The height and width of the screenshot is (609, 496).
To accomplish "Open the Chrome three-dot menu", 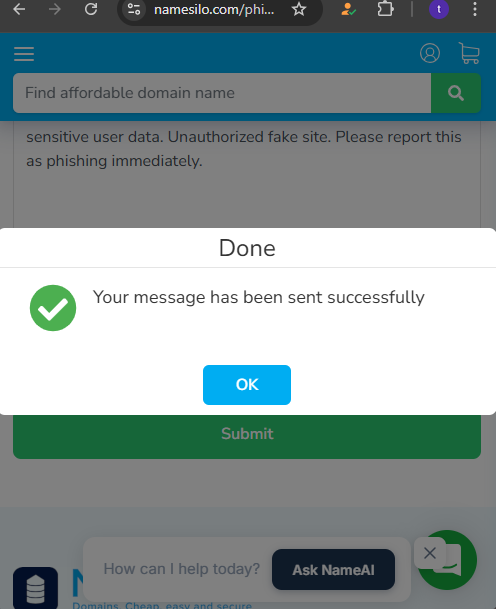I will click(475, 9).
